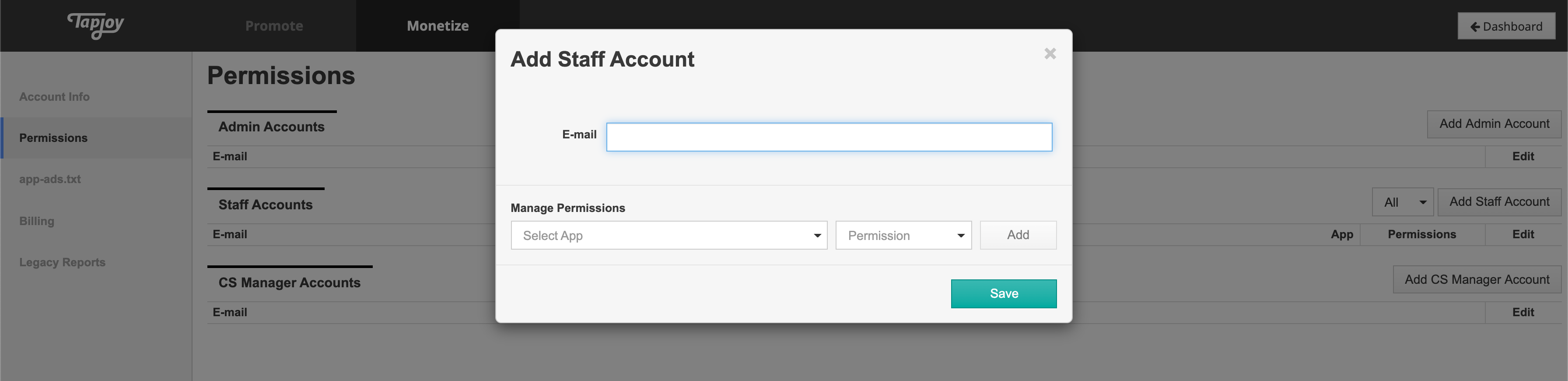Open the All filter dropdown
Screen dimensions: 1568x381
1402,202
